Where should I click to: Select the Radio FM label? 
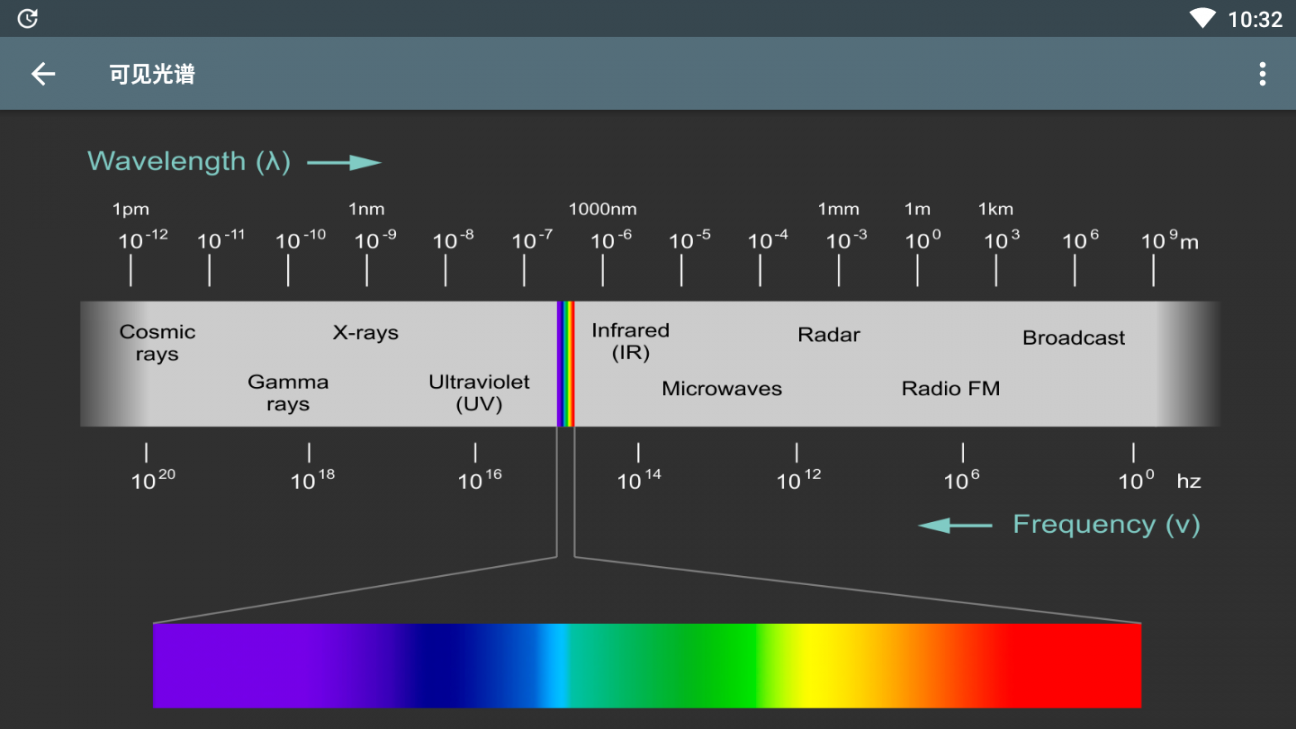[x=950, y=389]
